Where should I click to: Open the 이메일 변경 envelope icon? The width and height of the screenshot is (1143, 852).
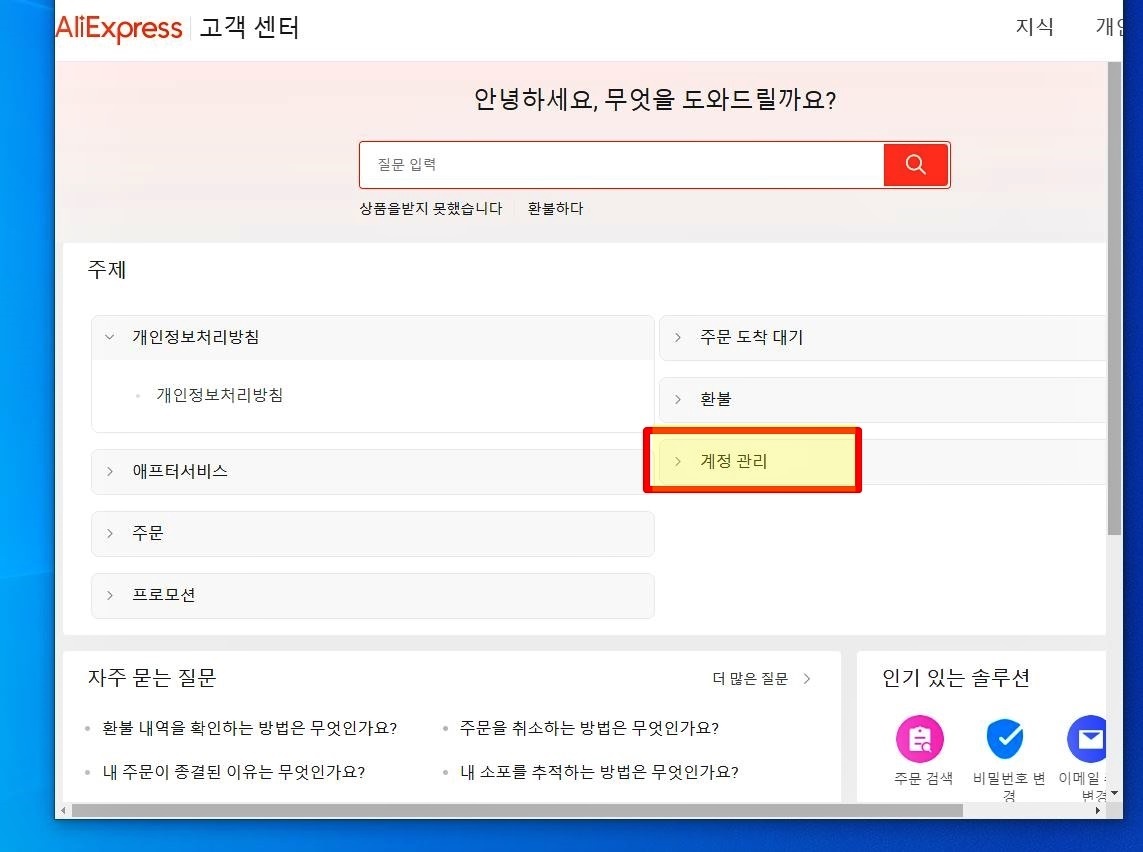tap(1087, 739)
